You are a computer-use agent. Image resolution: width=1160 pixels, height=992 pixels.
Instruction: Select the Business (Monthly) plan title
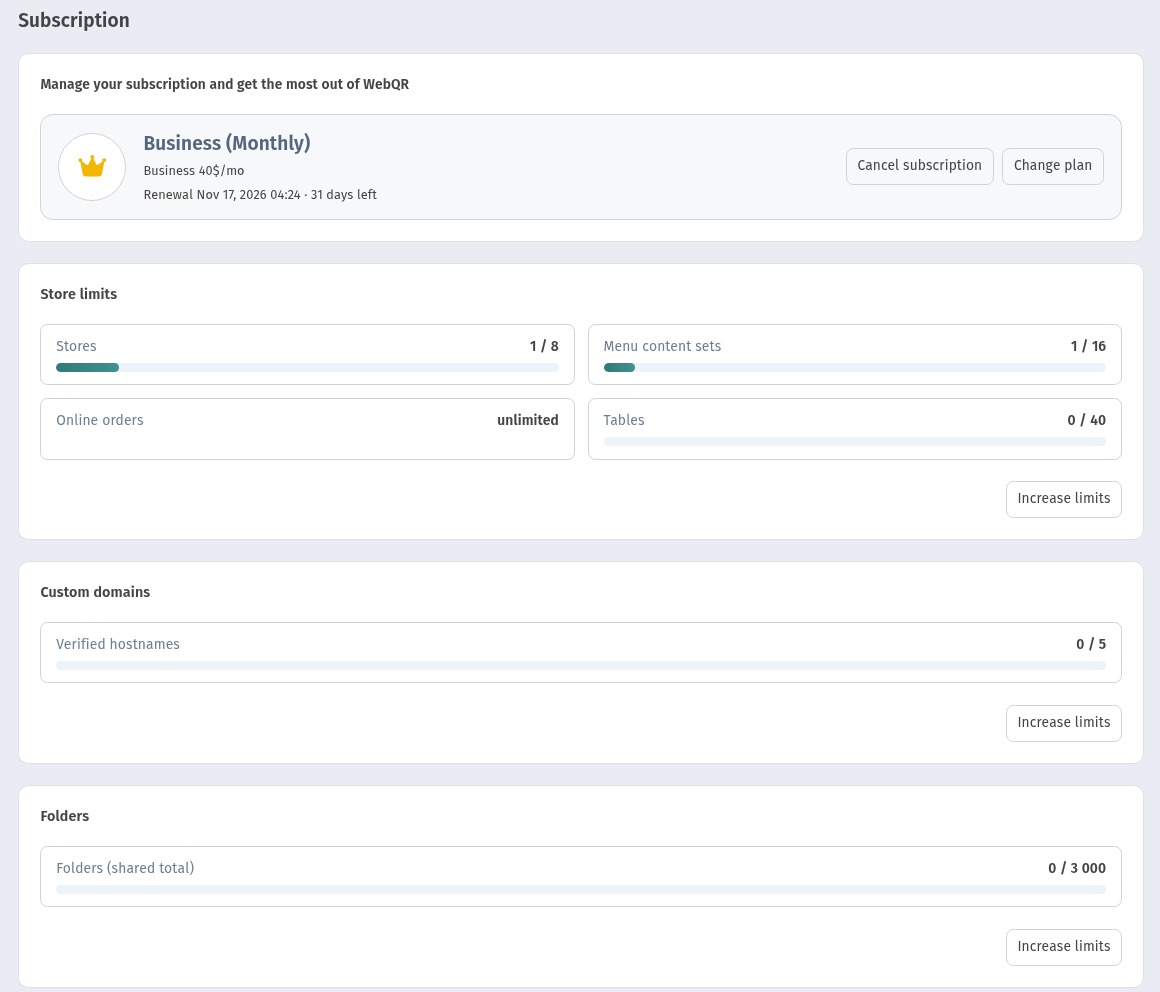(226, 143)
